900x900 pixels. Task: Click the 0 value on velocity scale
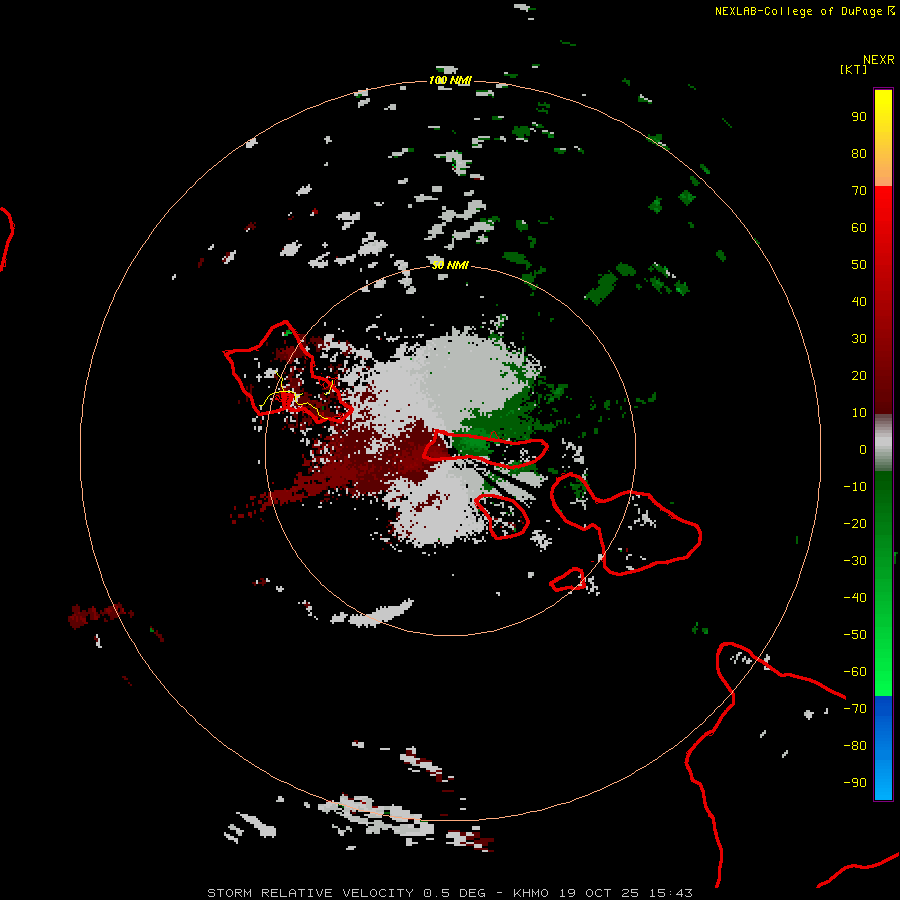(863, 450)
